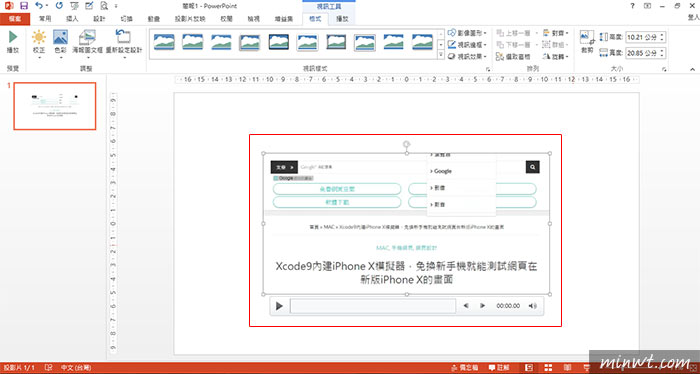Switch to Home (常用) tab

(x=45, y=19)
